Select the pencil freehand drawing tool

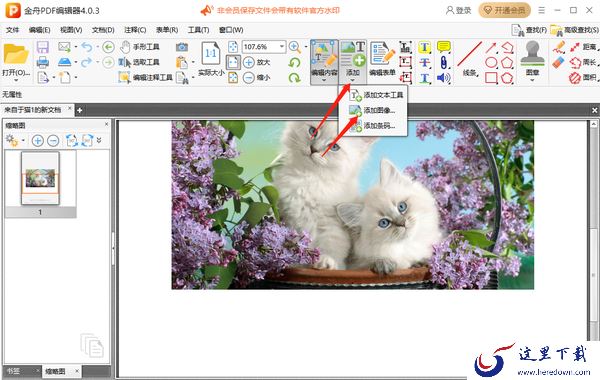[558, 47]
